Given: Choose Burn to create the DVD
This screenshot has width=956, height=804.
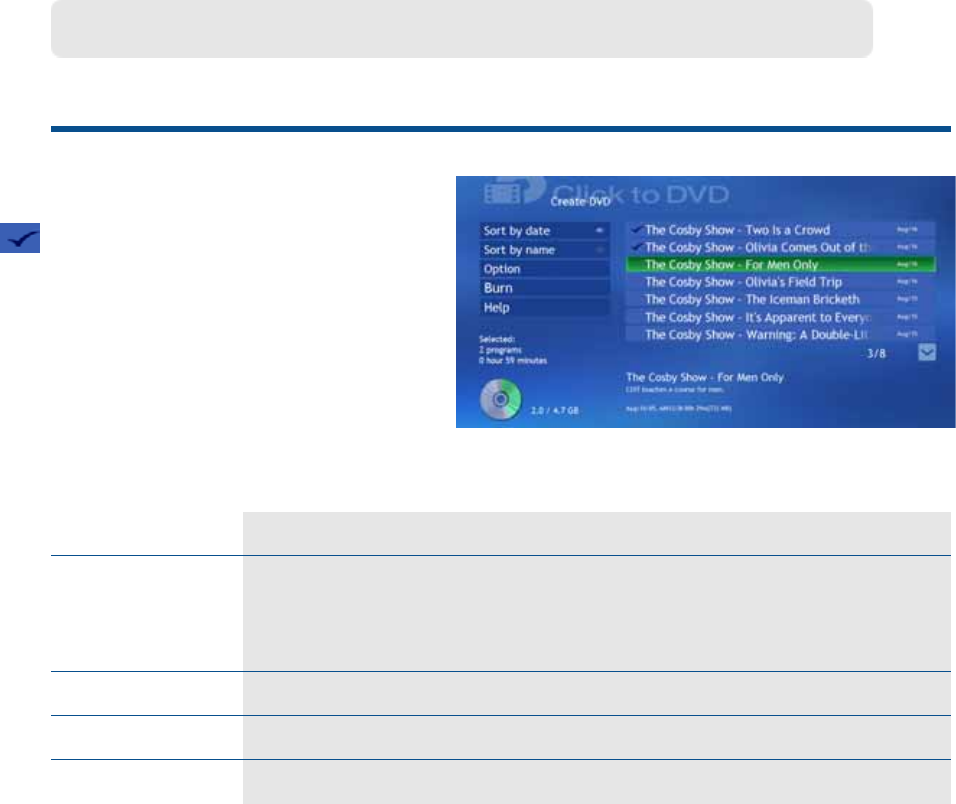Looking at the screenshot, I should (544, 288).
